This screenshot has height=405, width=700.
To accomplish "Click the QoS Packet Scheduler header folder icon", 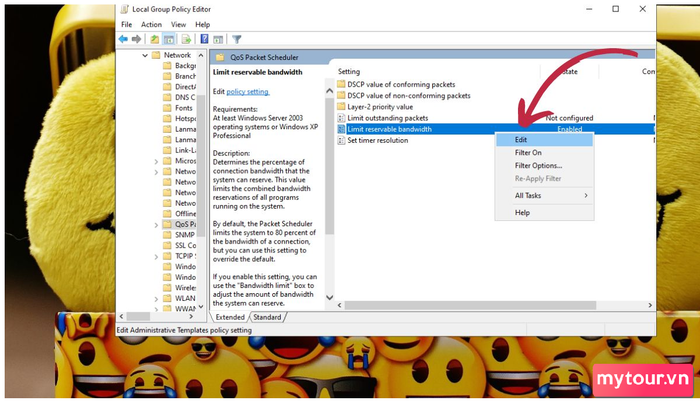I will tap(220, 57).
